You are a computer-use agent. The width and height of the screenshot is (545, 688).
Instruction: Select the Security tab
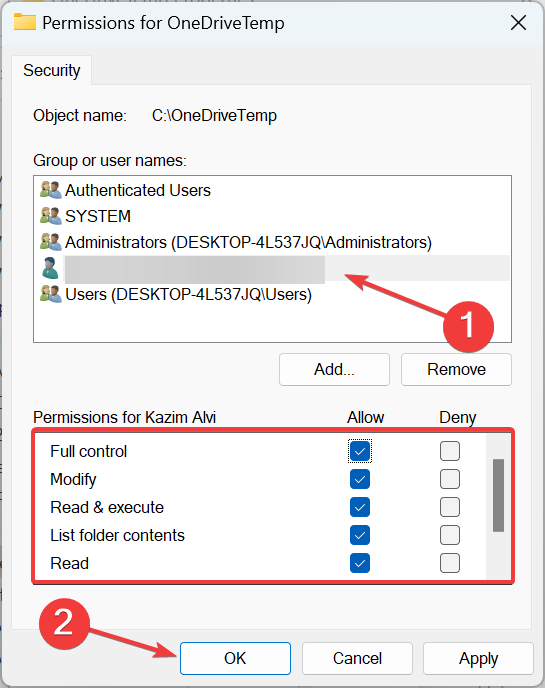tap(52, 70)
